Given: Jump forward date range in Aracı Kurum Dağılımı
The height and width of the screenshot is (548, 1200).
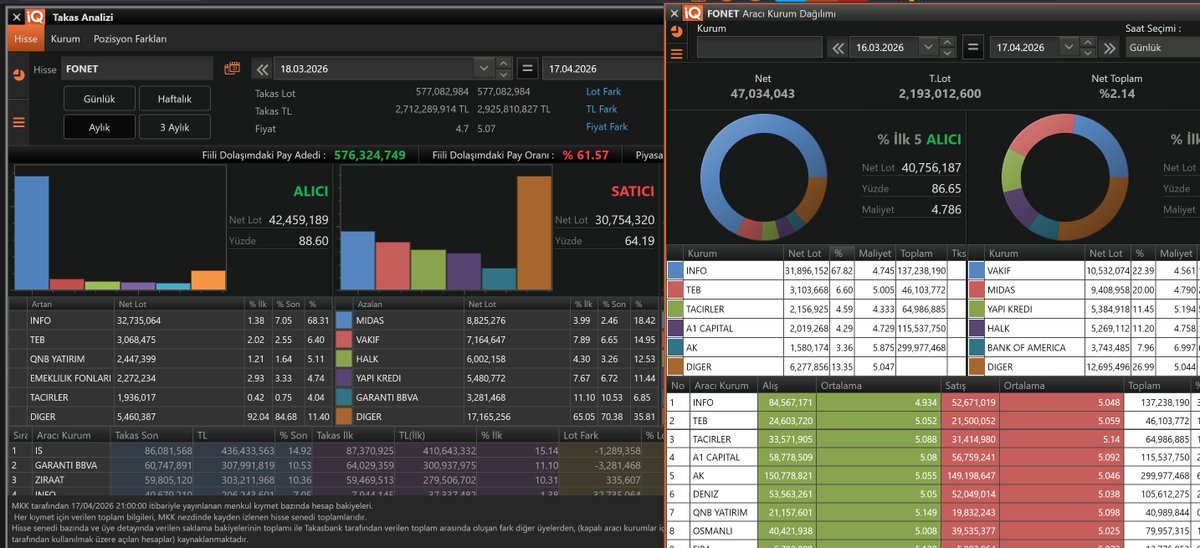Looking at the screenshot, I should point(1109,47).
